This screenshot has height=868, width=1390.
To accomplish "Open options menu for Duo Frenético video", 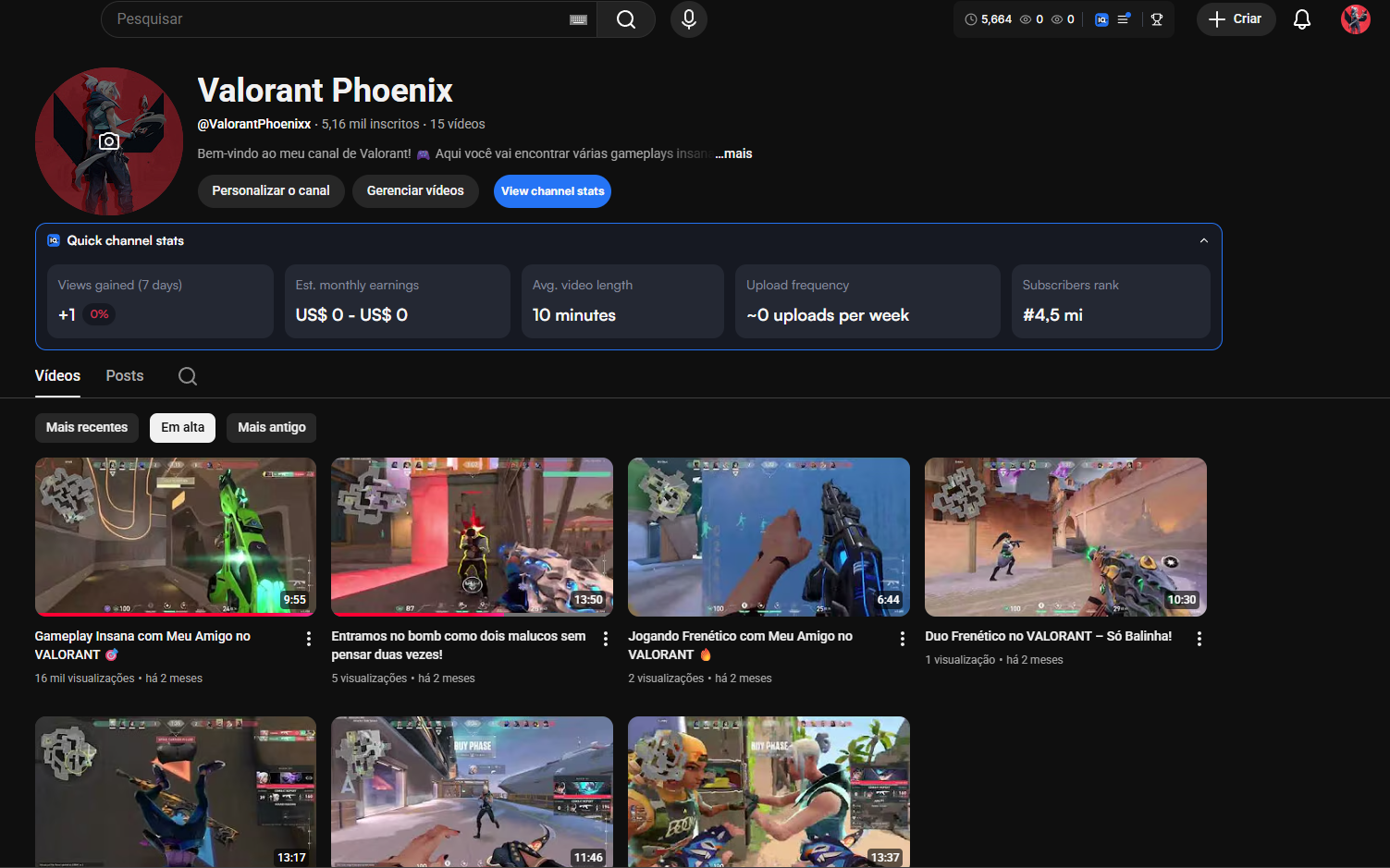I will [x=1199, y=639].
